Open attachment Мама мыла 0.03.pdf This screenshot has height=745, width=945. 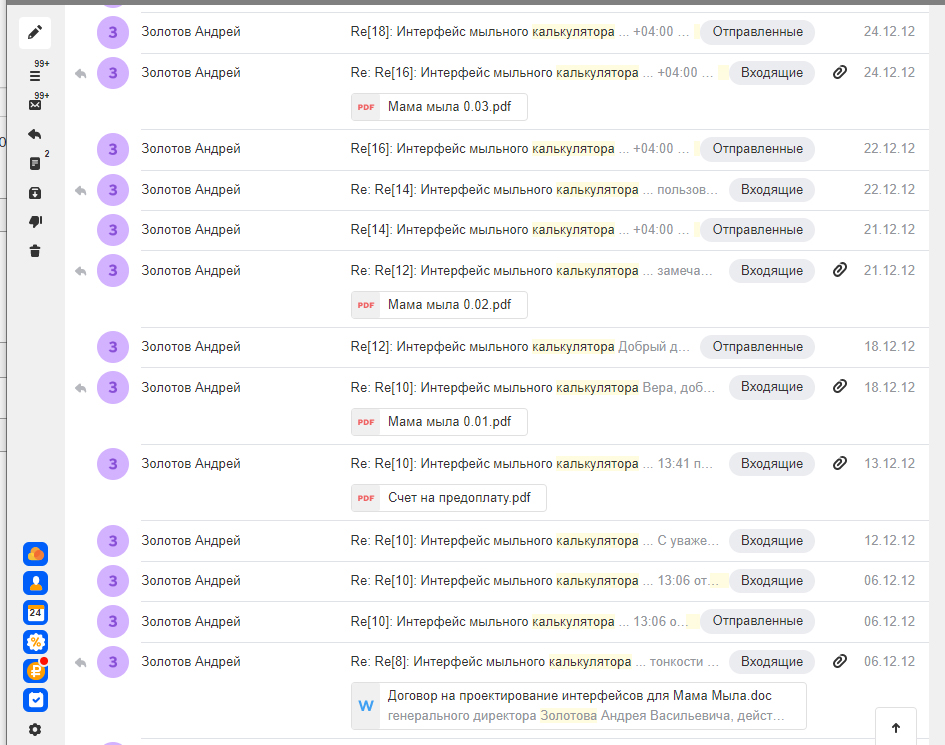439,107
